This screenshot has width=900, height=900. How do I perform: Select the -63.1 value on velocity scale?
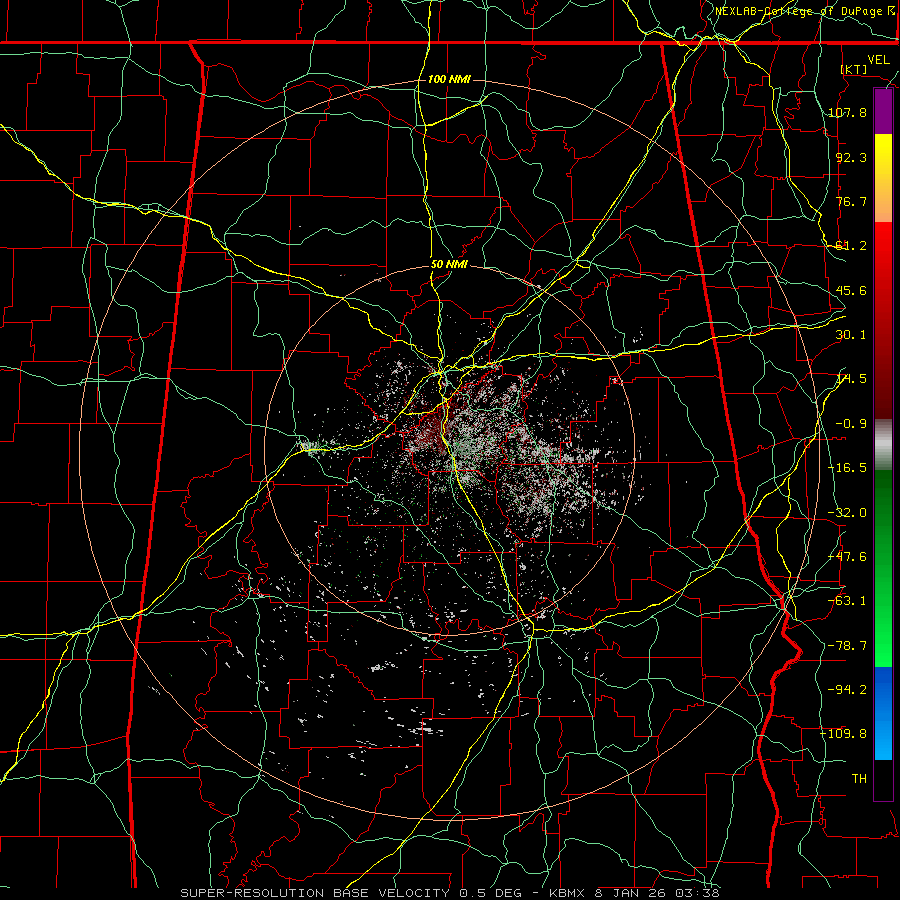point(847,601)
